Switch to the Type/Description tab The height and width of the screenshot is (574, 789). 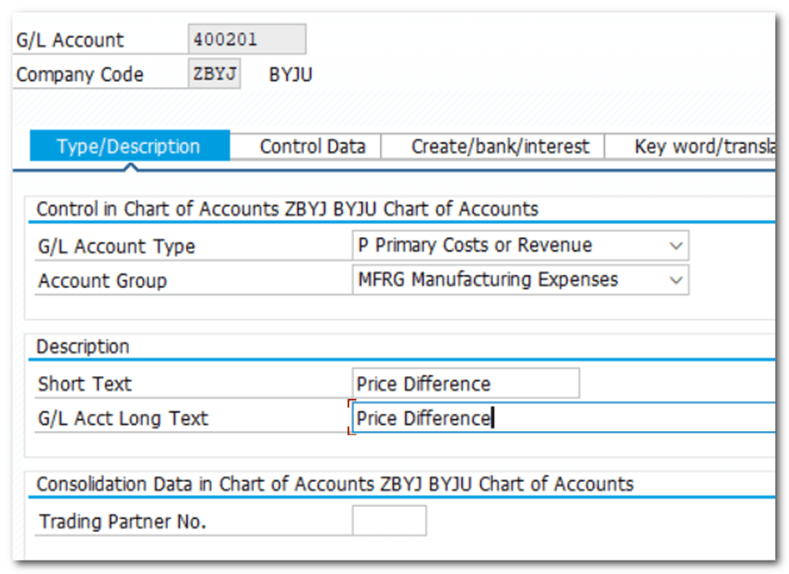pyautogui.click(x=129, y=146)
